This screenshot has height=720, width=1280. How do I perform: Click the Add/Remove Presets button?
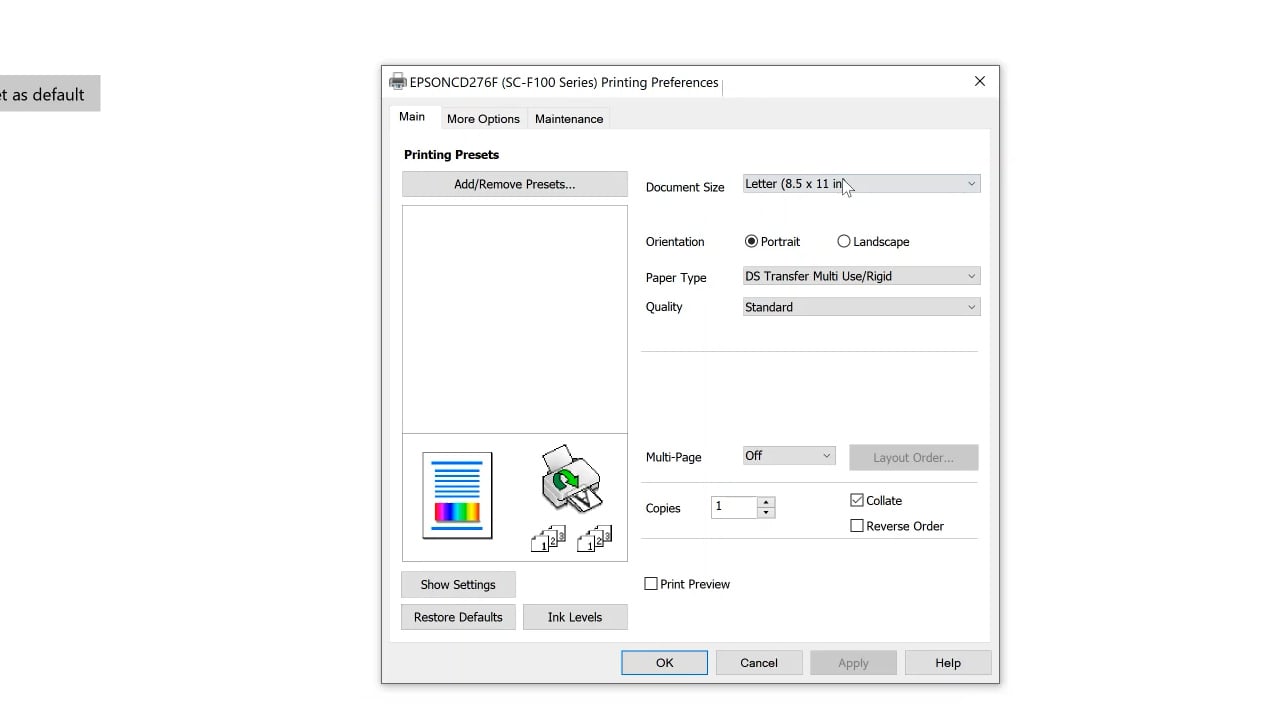point(515,184)
